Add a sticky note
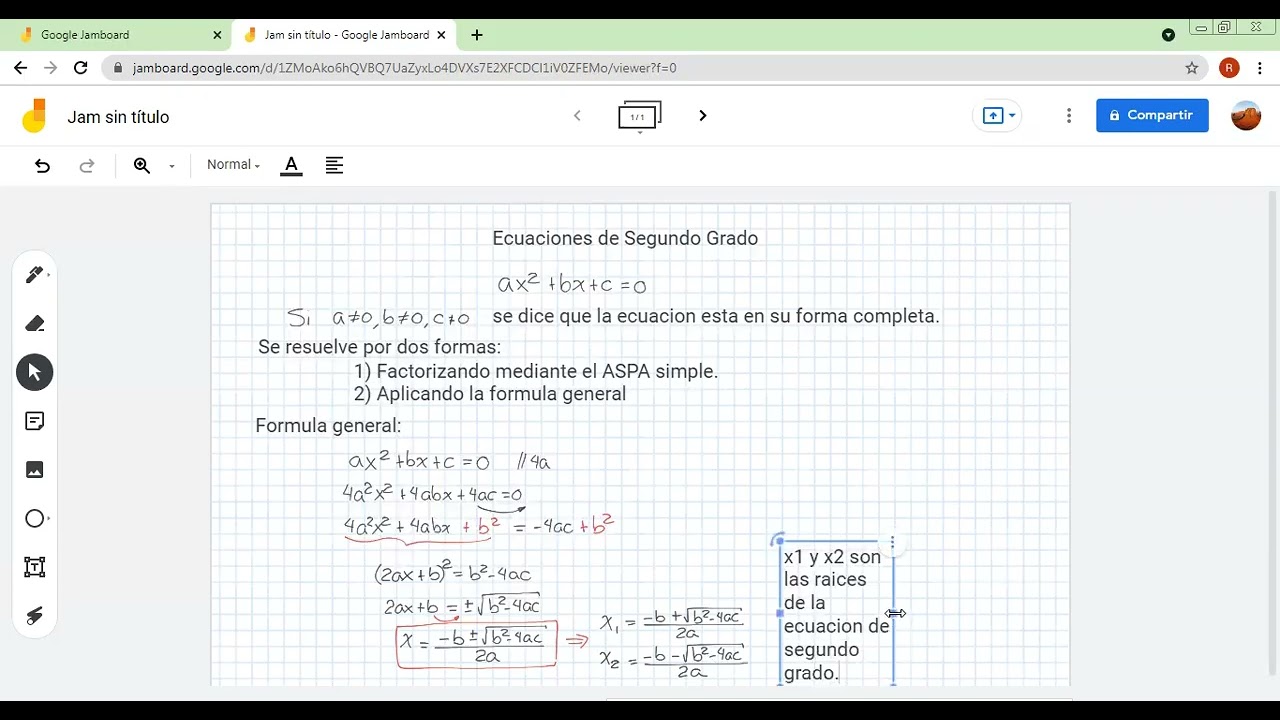Image resolution: width=1280 pixels, height=720 pixels. tap(35, 421)
